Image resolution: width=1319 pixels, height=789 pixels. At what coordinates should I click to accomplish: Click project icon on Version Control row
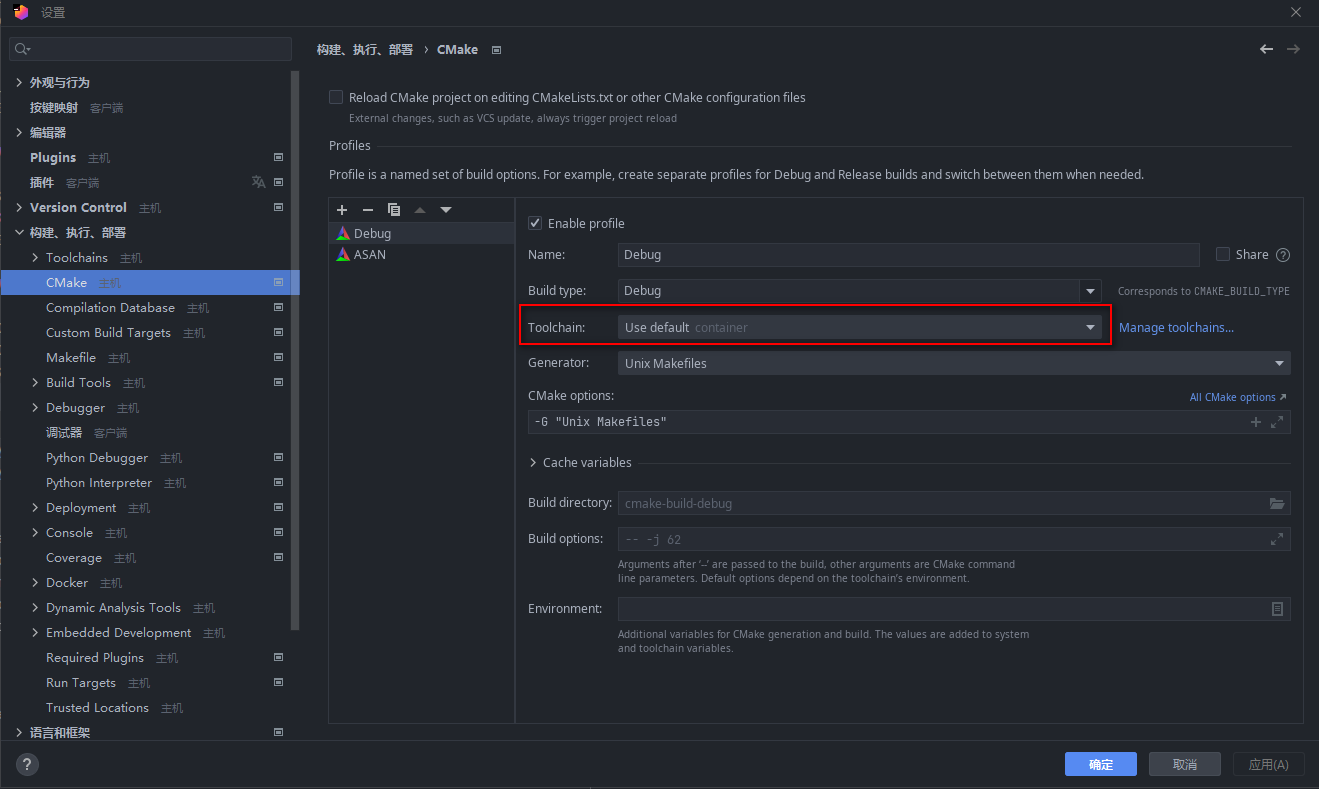click(x=279, y=207)
